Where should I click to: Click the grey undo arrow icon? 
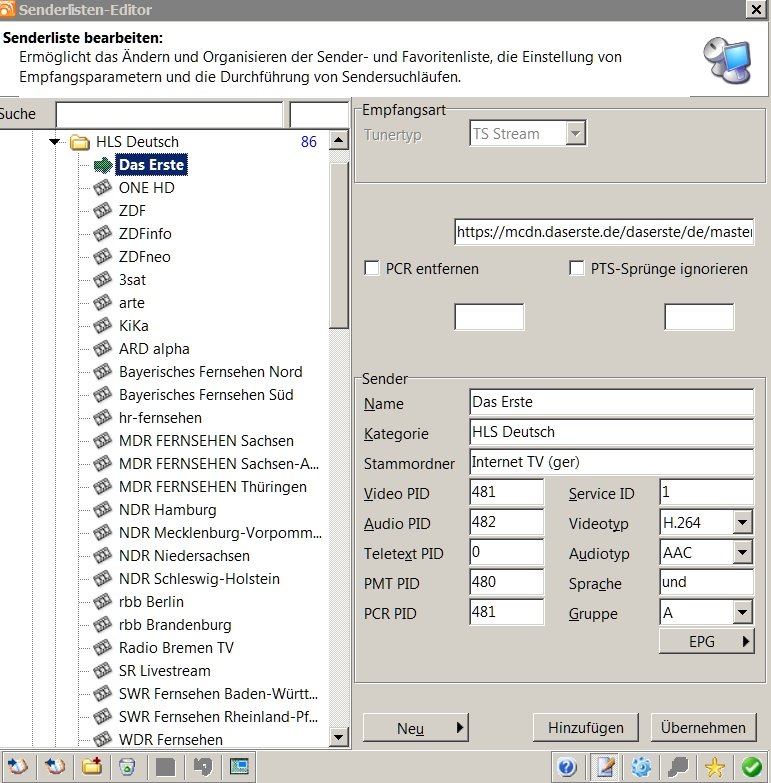coord(203,767)
